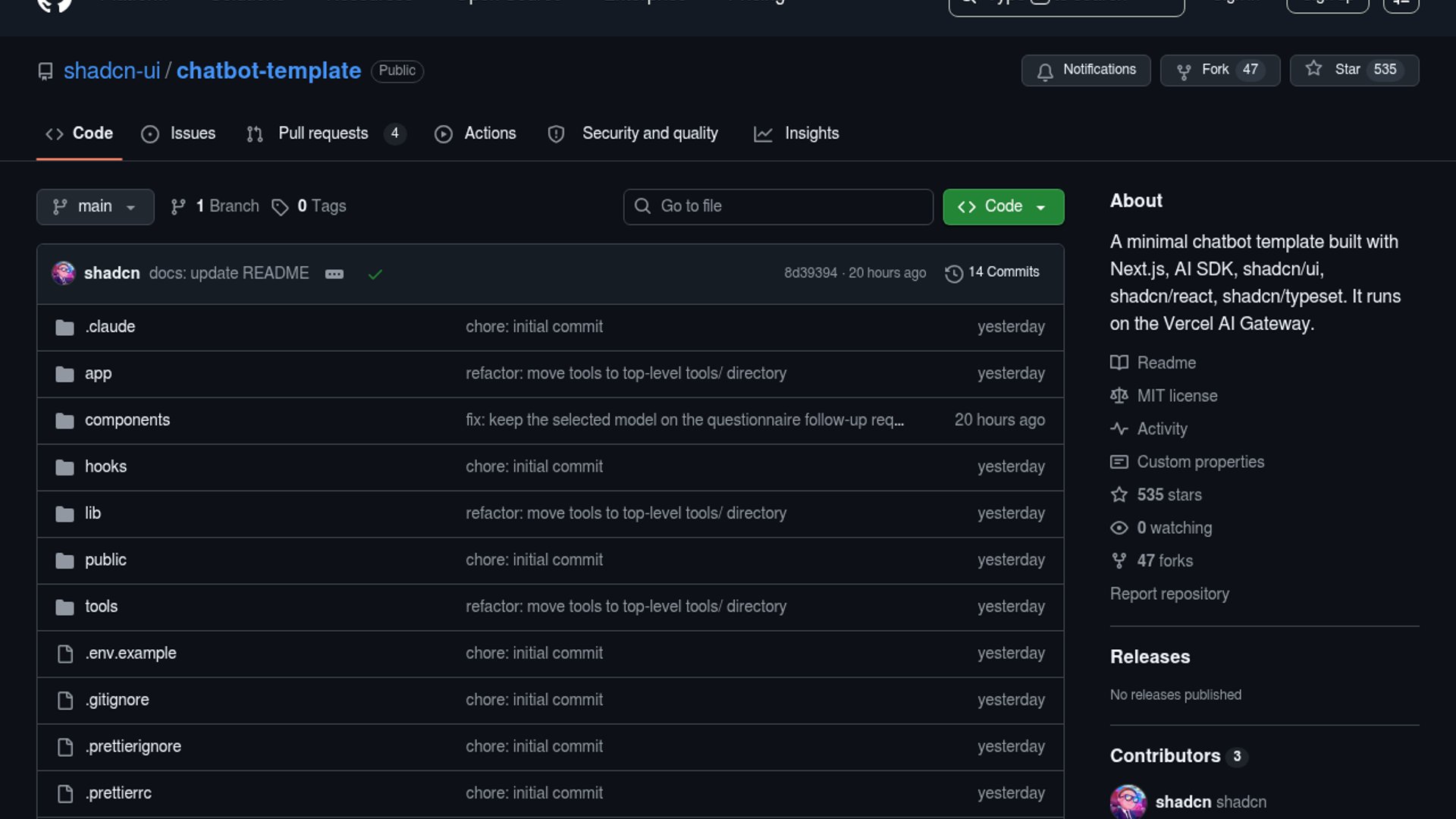Click the pull request icon in the tab bar
Viewport: 1456px width, 819px height.
click(255, 134)
